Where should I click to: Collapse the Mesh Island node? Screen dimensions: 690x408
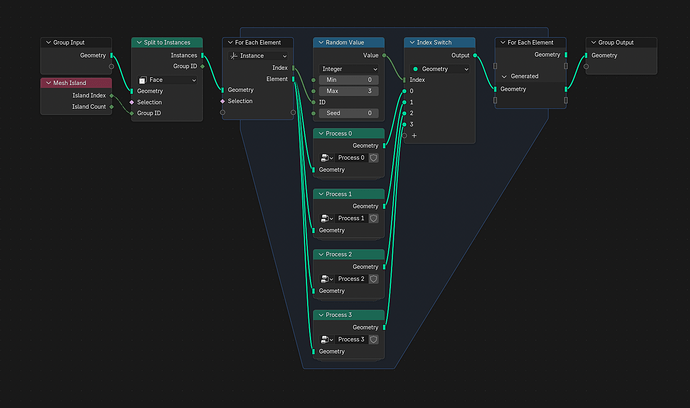click(x=48, y=83)
